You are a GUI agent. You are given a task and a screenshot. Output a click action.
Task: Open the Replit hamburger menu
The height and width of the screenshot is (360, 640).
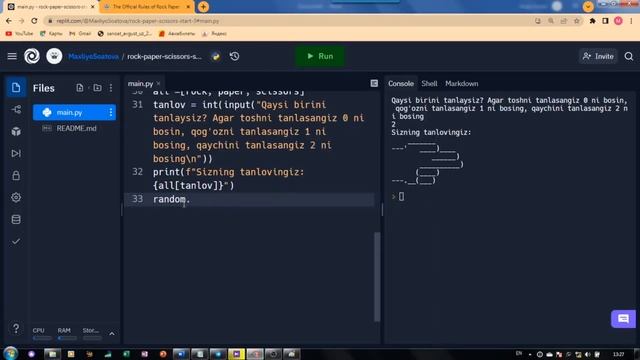(12, 56)
